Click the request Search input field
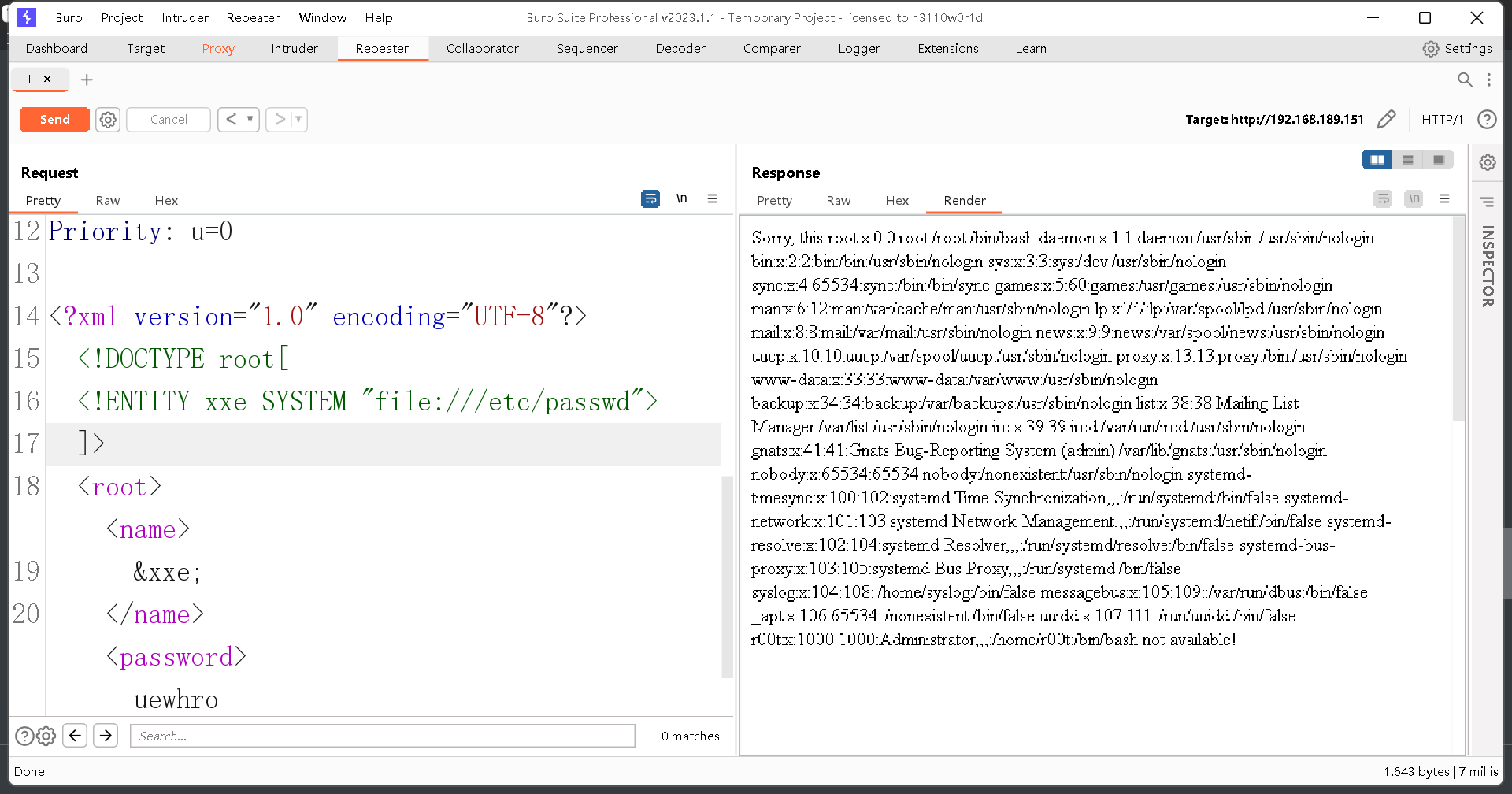The width and height of the screenshot is (1512, 794). (383, 736)
